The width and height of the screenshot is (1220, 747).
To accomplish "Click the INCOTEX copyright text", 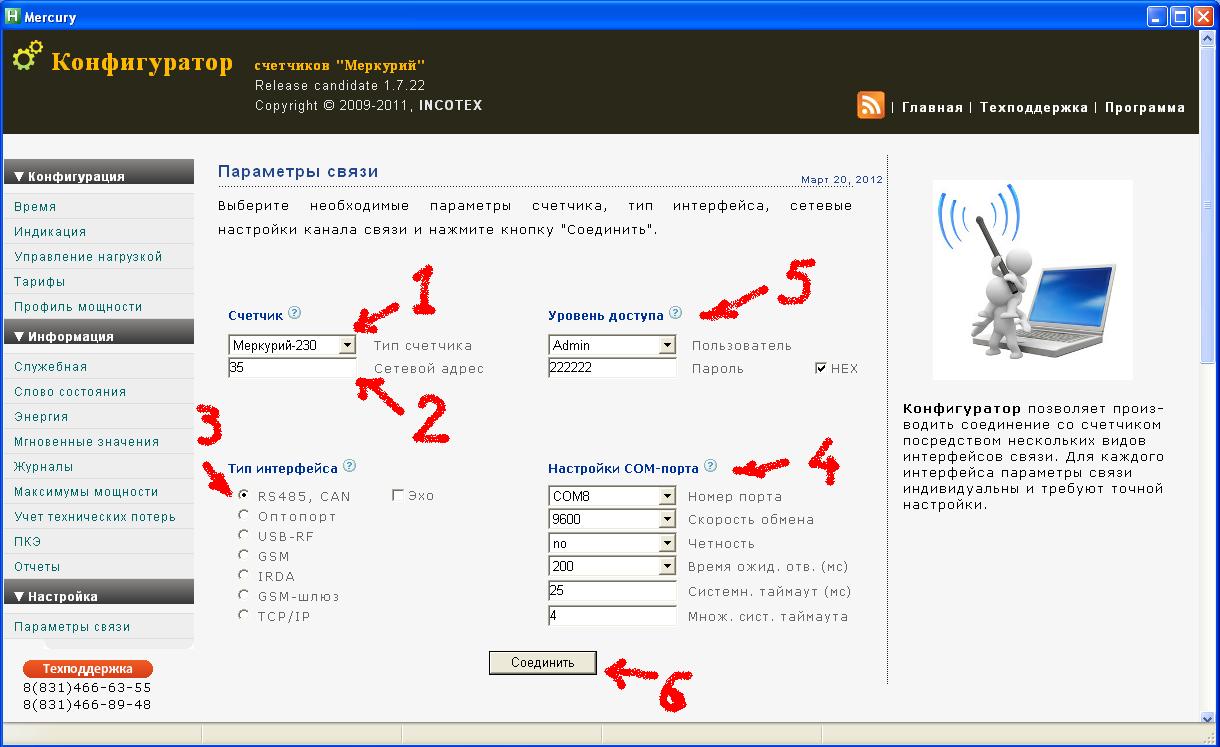I will pos(450,105).
